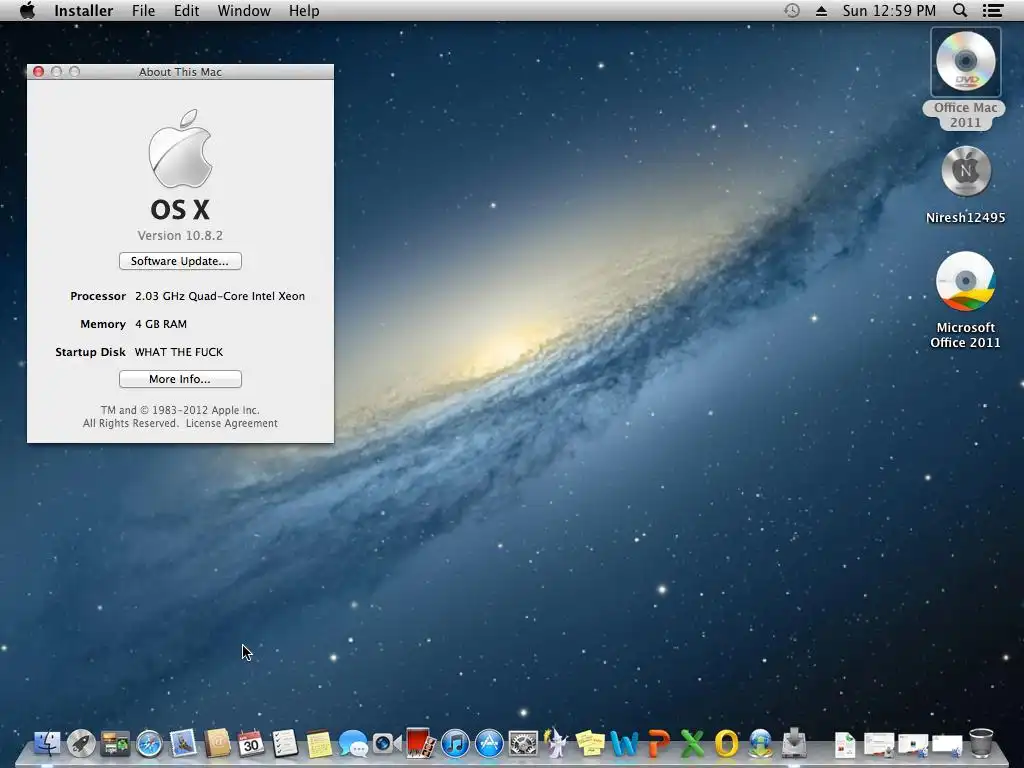Open the Help menu

click(x=304, y=11)
